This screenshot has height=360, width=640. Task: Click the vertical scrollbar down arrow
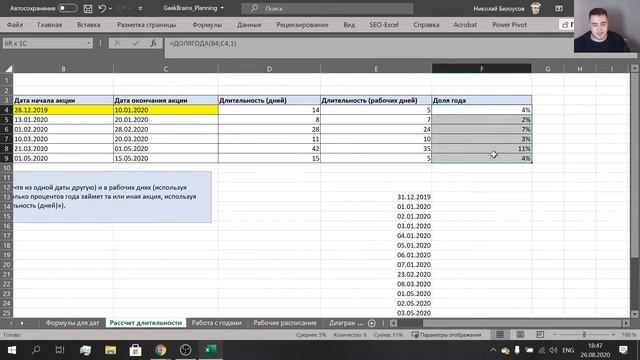[635, 314]
